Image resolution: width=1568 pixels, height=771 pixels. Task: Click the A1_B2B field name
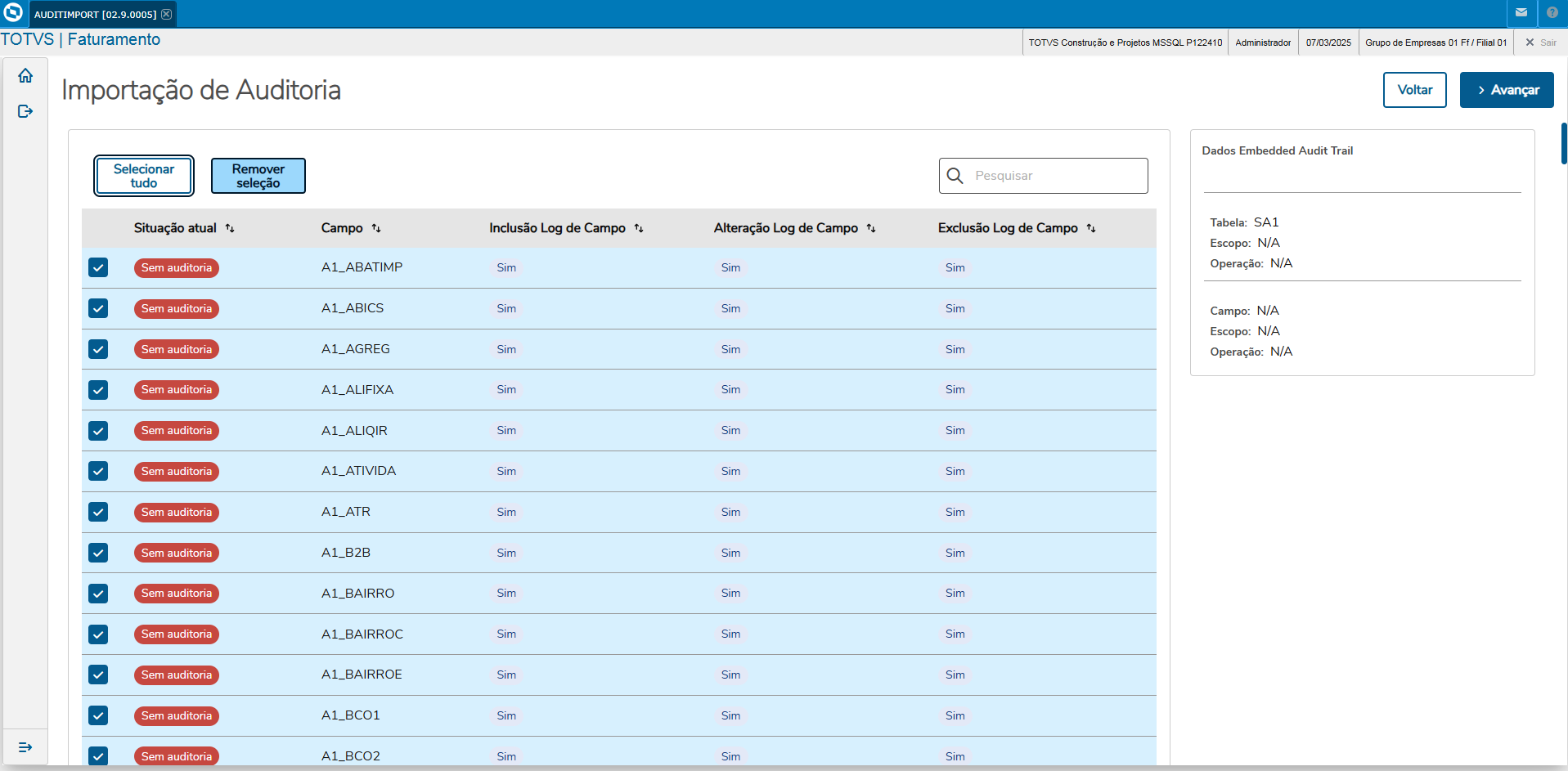click(x=346, y=553)
